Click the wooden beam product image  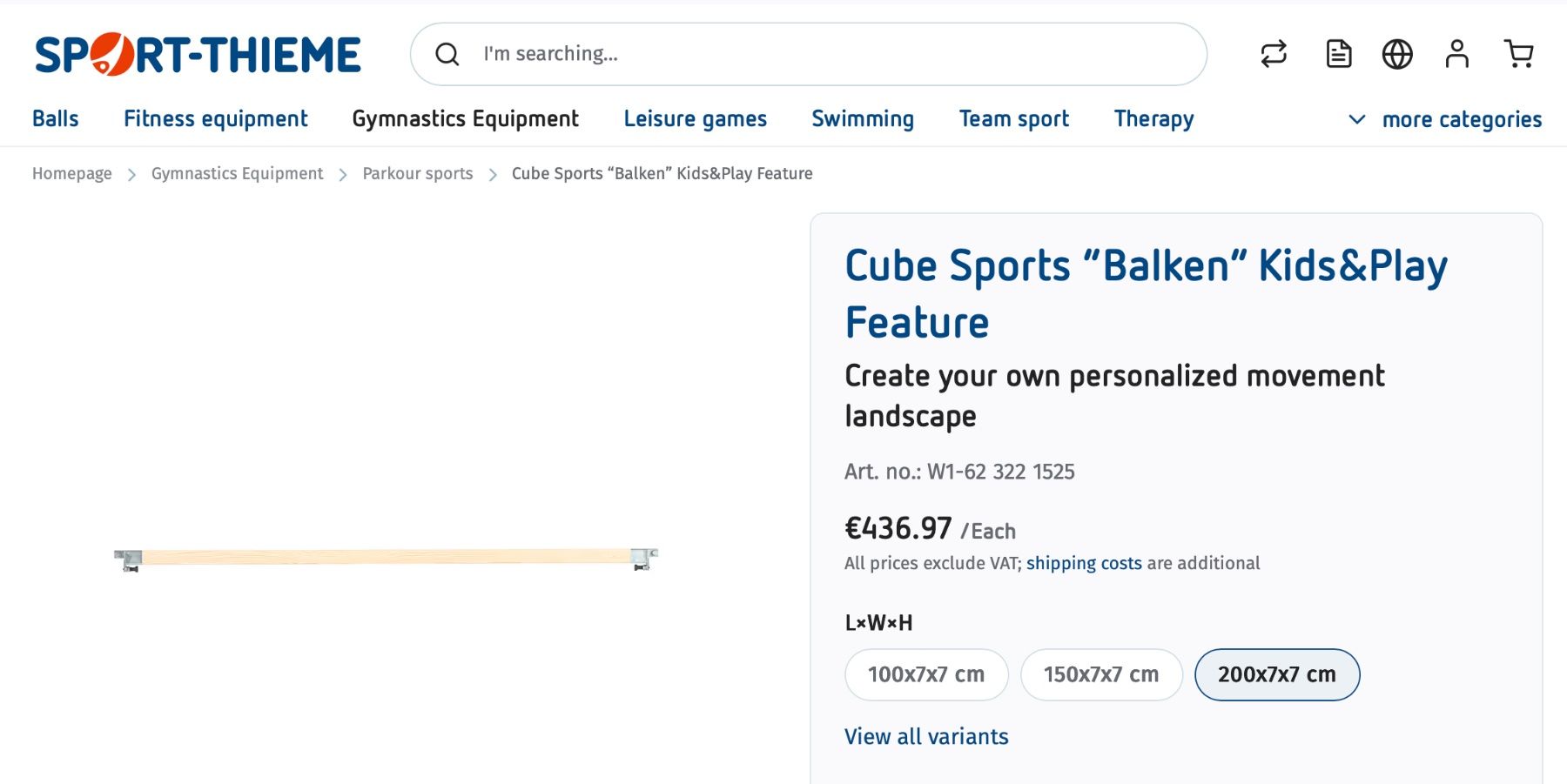386,558
